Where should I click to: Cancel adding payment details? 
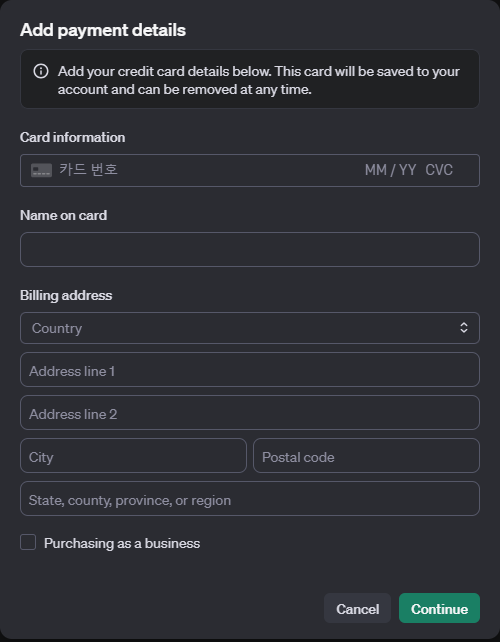(357, 608)
